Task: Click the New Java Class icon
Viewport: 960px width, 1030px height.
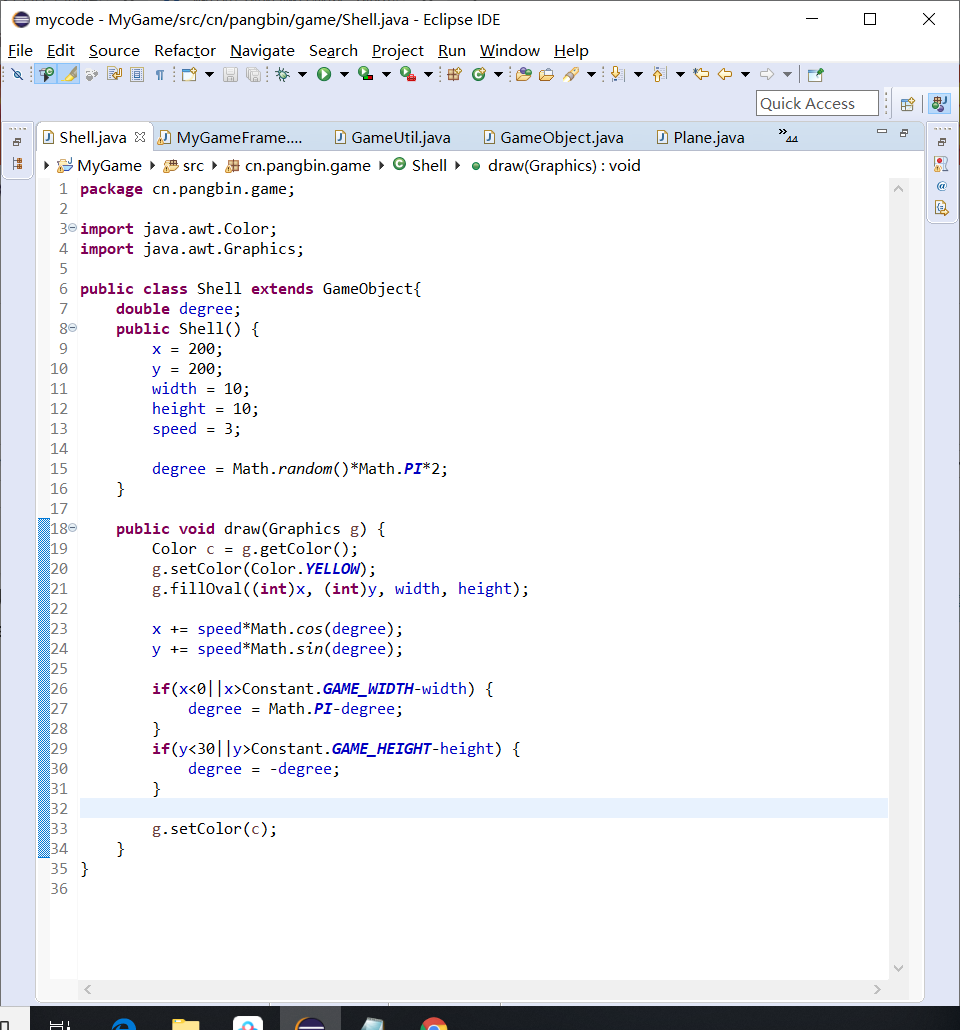Action: coord(479,74)
